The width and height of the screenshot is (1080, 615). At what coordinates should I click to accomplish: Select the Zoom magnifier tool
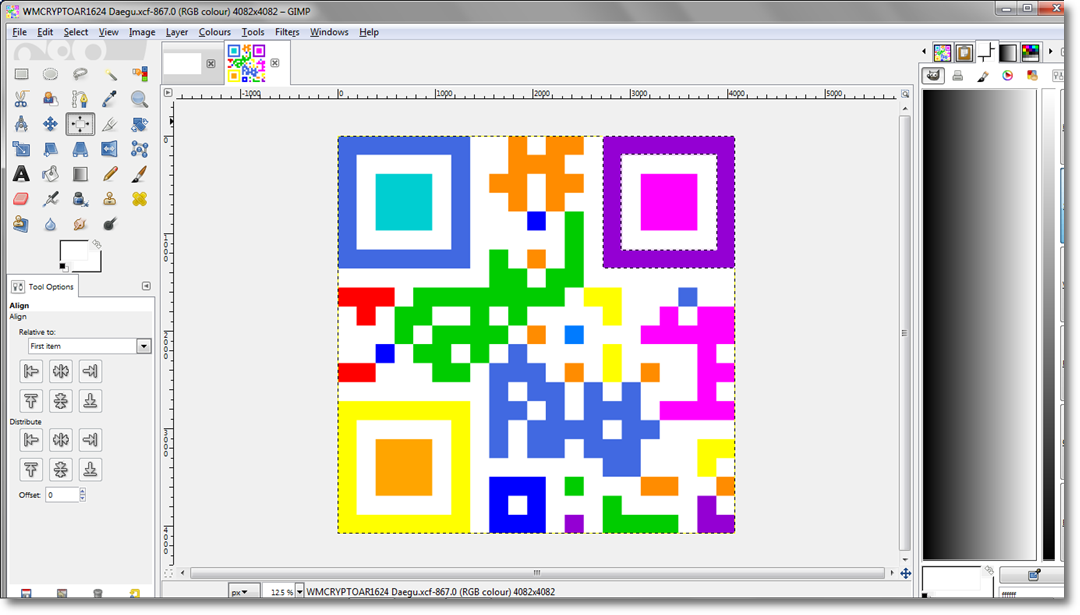point(139,99)
